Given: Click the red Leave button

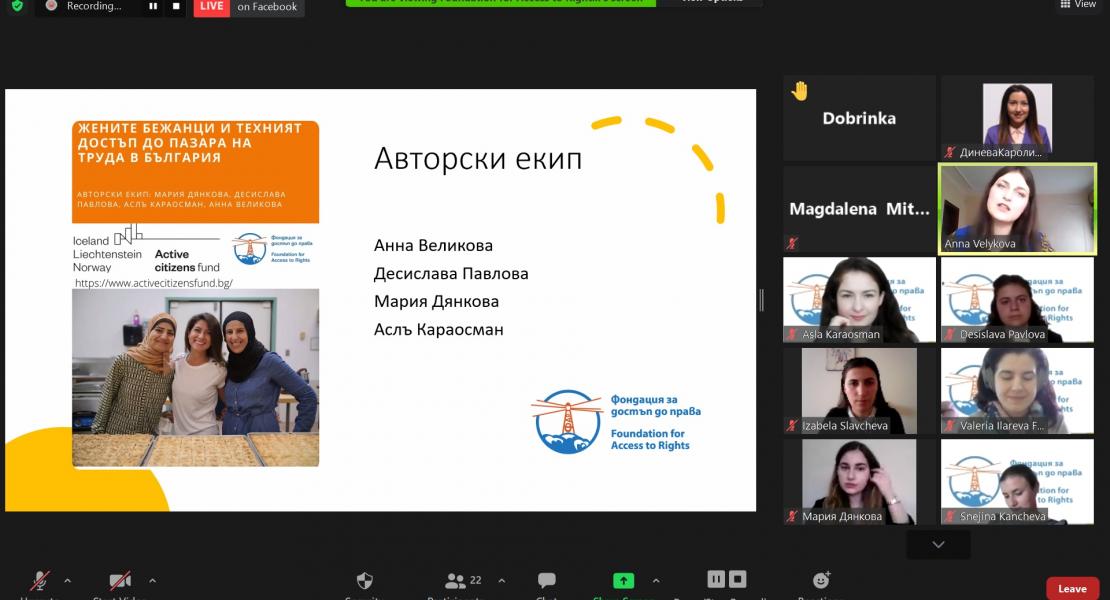Looking at the screenshot, I should (x=1072, y=588).
